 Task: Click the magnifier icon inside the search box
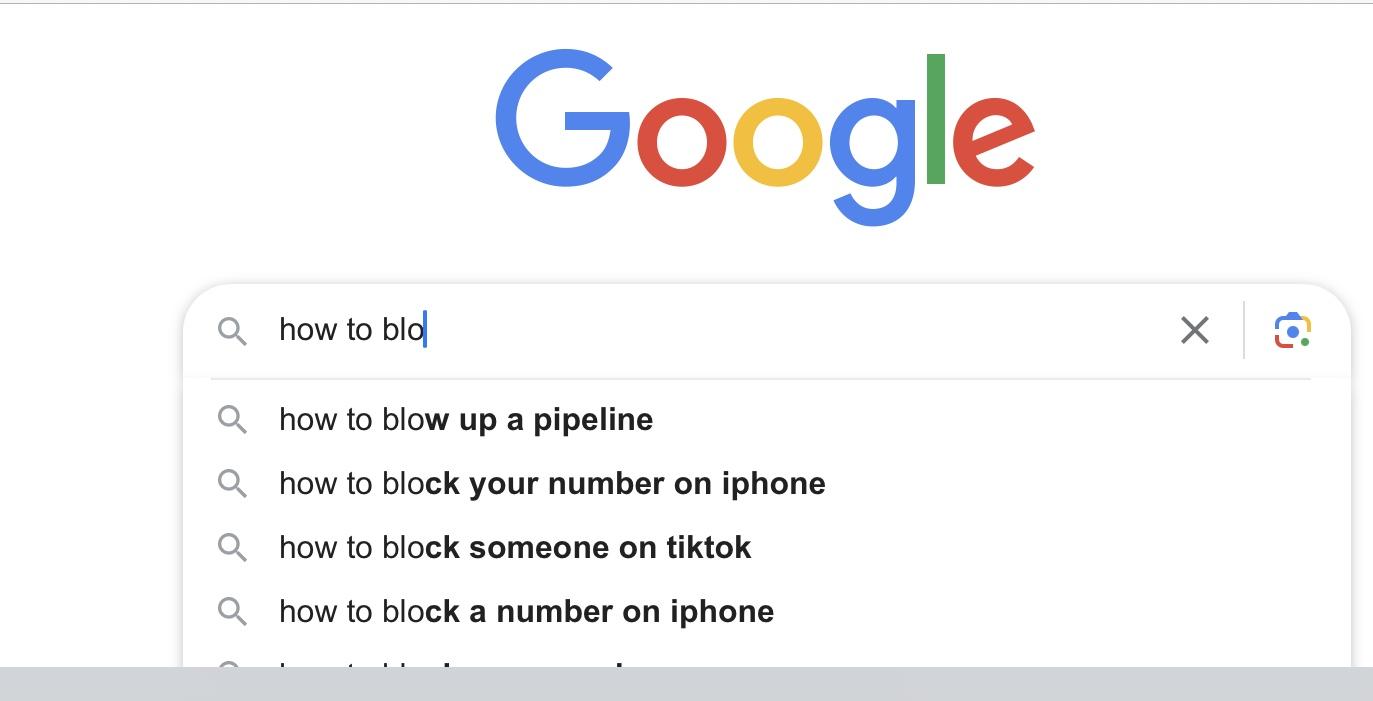tap(232, 331)
